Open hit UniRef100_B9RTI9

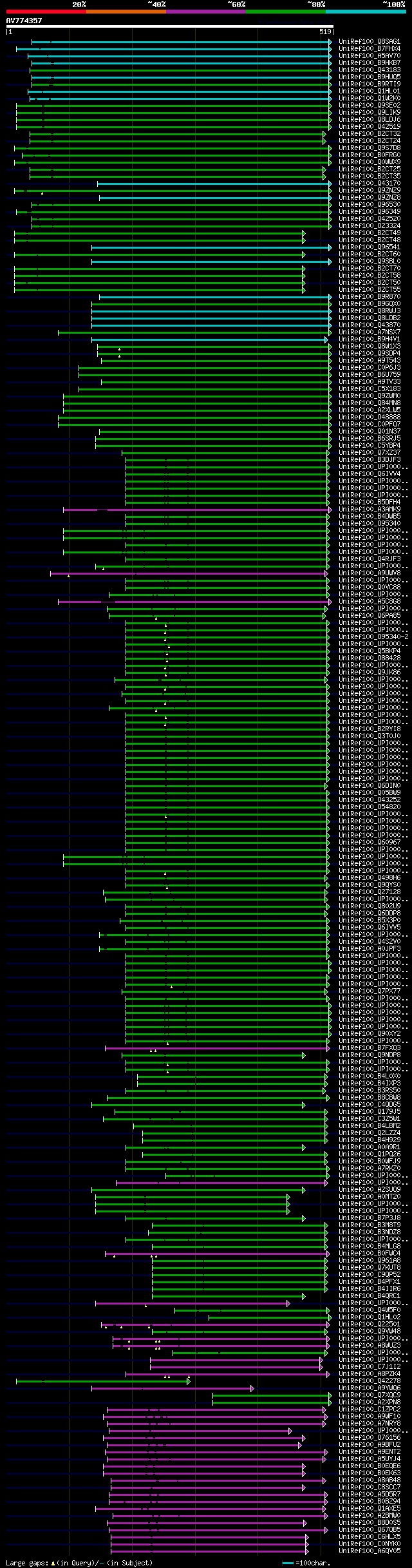click(x=370, y=84)
